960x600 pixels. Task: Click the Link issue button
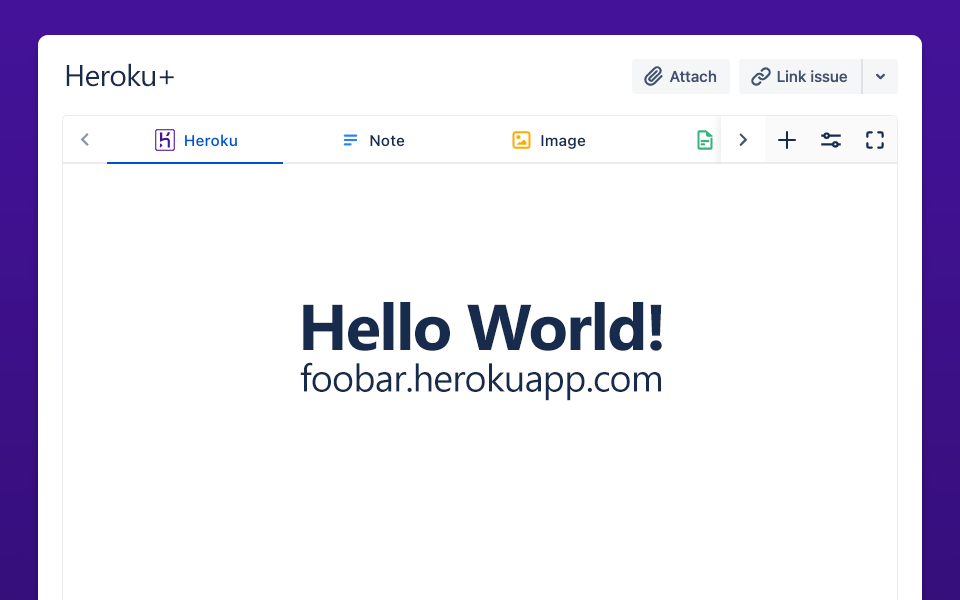(x=800, y=77)
